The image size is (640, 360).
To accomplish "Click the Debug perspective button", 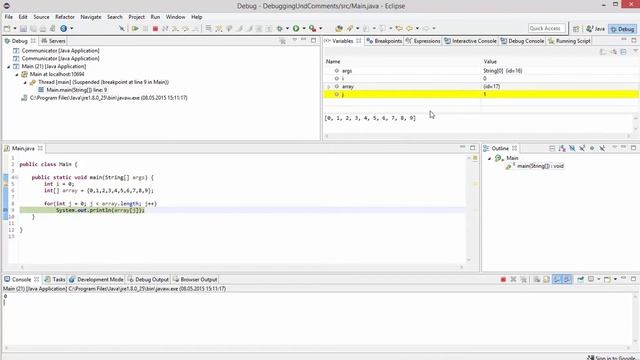I will 622,29.
